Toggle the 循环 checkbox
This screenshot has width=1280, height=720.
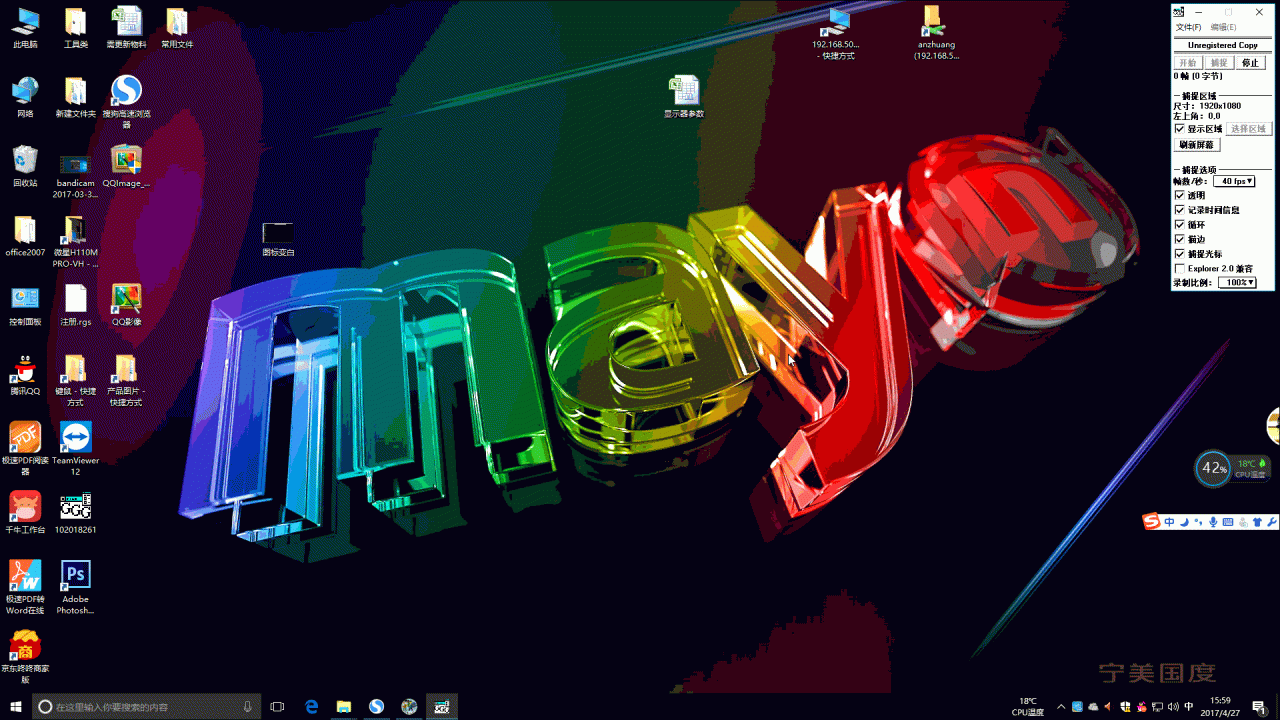pos(1179,225)
